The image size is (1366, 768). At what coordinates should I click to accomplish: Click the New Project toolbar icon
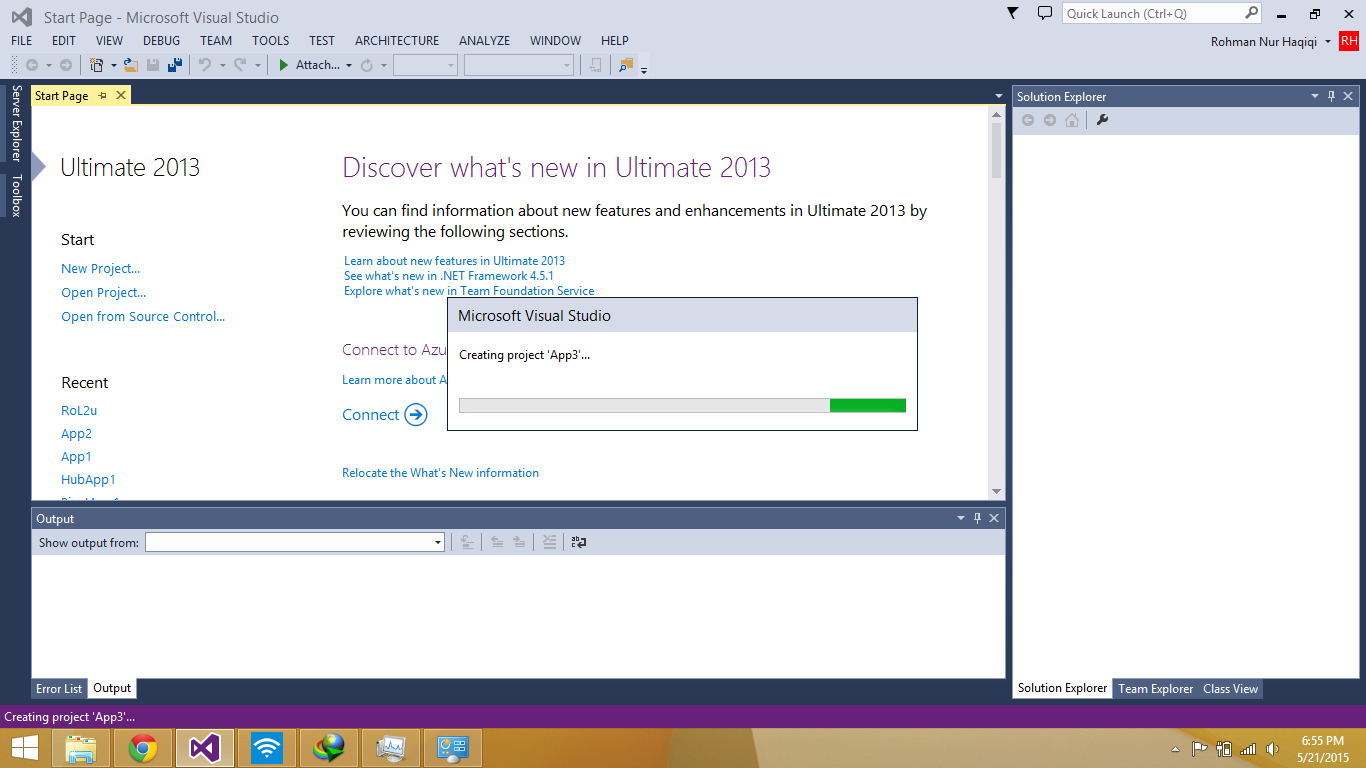tap(97, 65)
